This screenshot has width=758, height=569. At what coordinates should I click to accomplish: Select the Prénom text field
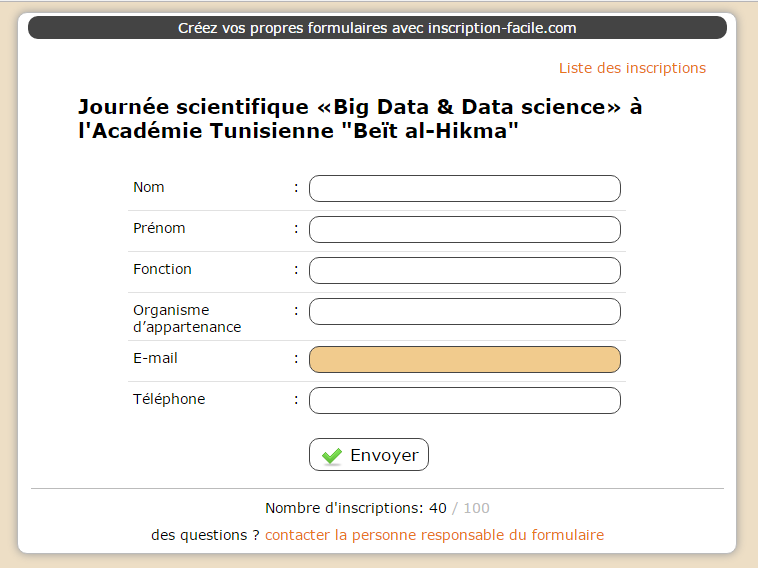point(465,230)
